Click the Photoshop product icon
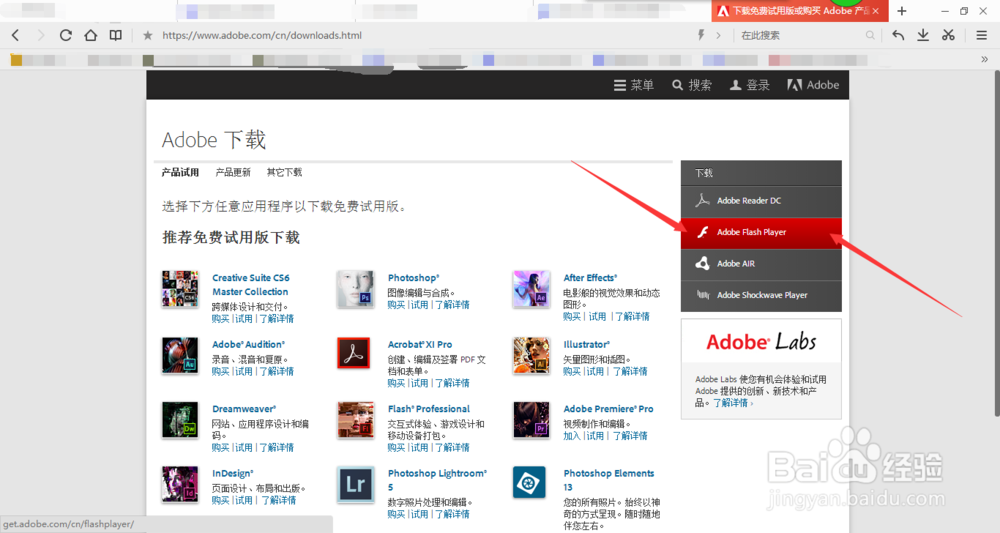The image size is (1000, 533). point(355,289)
